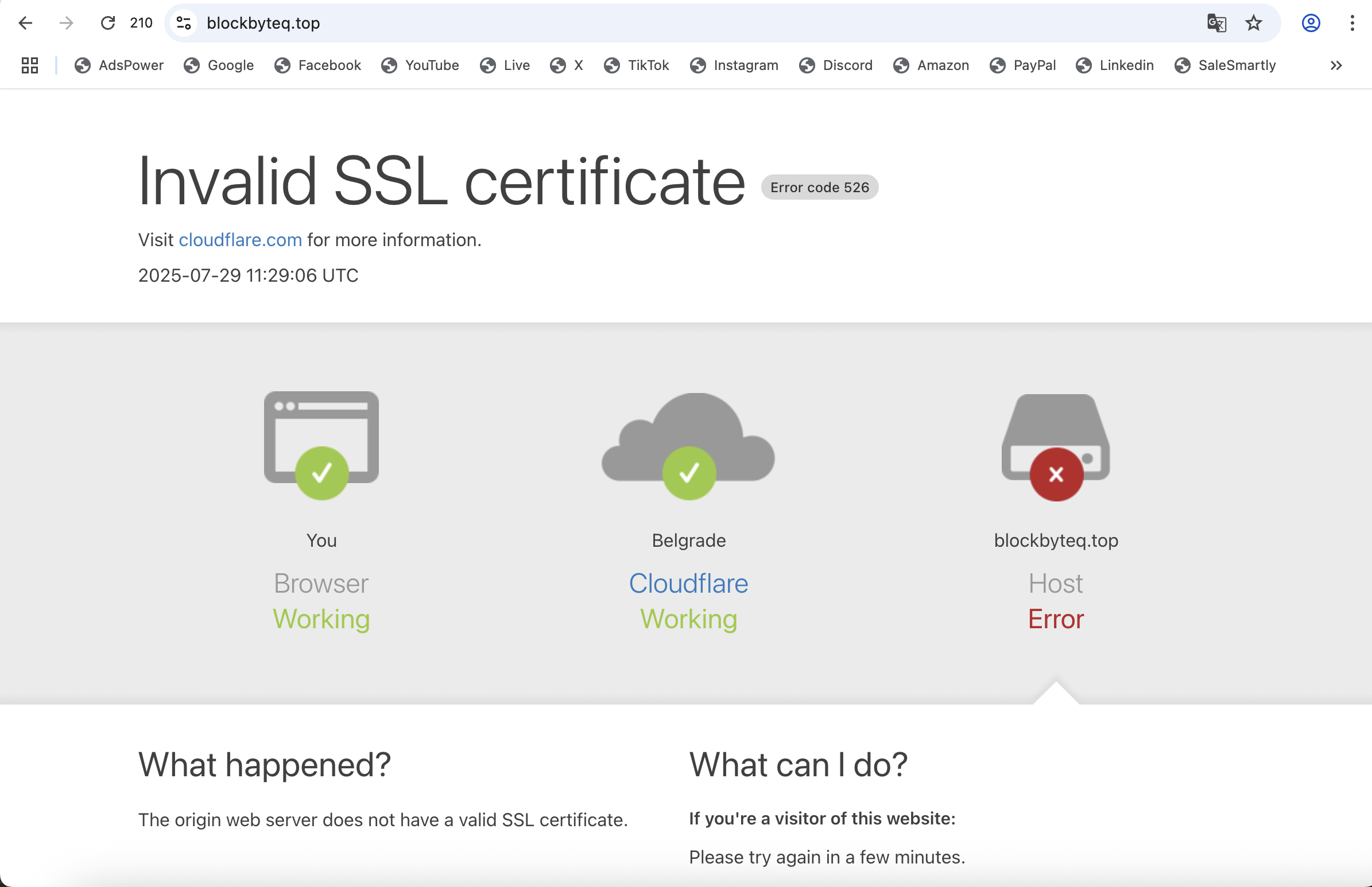This screenshot has width=1372, height=887.
Task: Go back to the previous page
Action: (x=25, y=23)
